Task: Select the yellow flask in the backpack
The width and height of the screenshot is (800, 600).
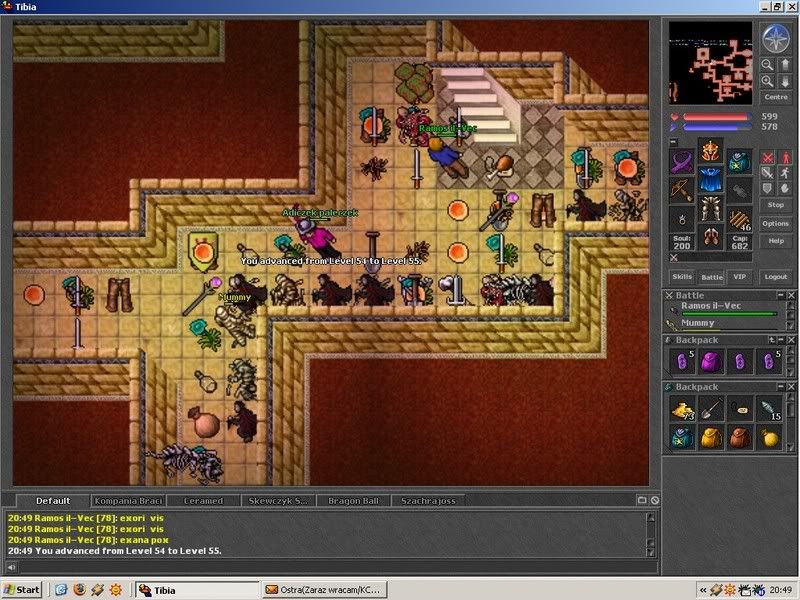Action: coord(769,437)
